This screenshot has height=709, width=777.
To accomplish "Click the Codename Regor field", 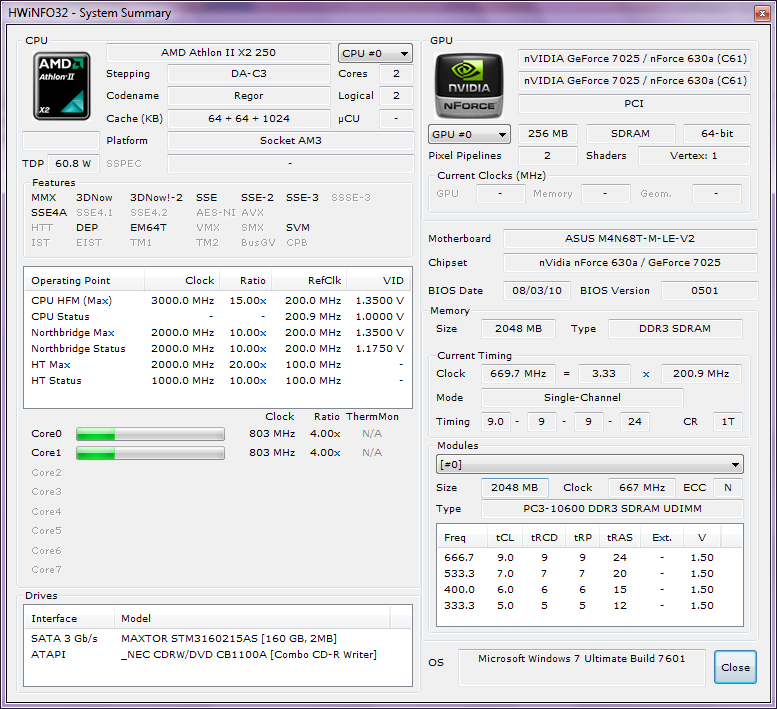I will point(249,96).
